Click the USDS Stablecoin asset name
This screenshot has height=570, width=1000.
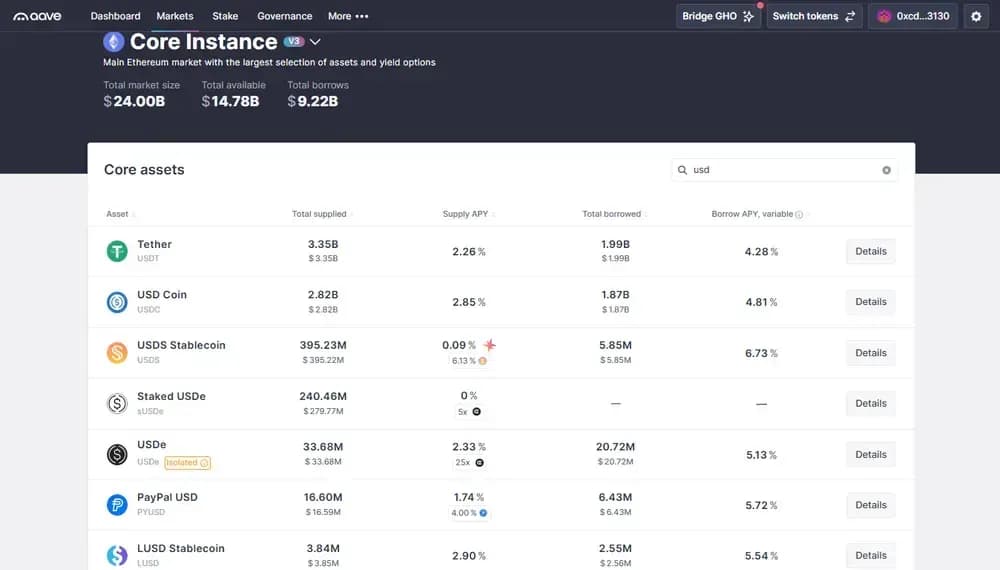[181, 345]
